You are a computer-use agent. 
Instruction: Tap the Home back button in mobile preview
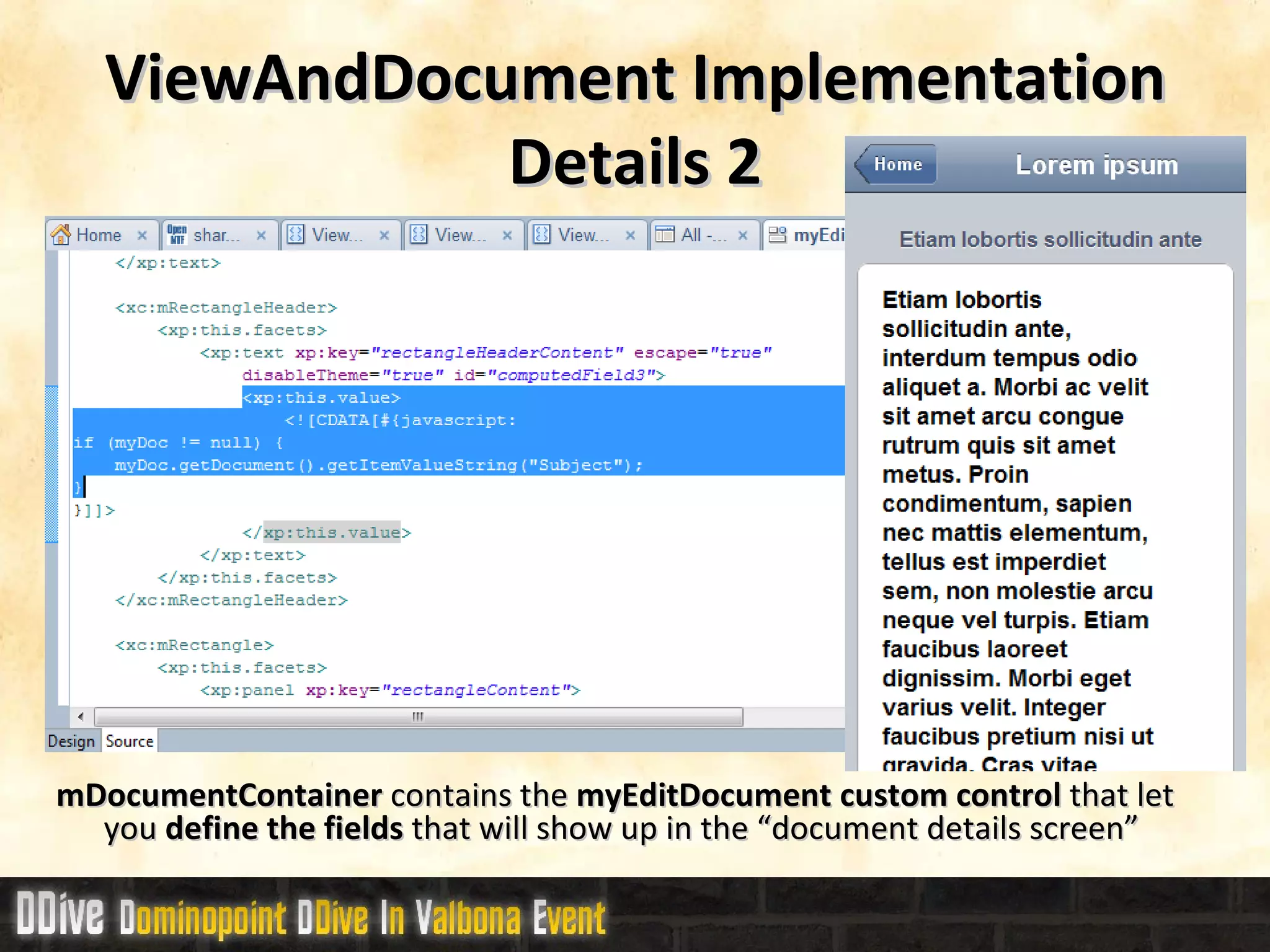[x=895, y=164]
